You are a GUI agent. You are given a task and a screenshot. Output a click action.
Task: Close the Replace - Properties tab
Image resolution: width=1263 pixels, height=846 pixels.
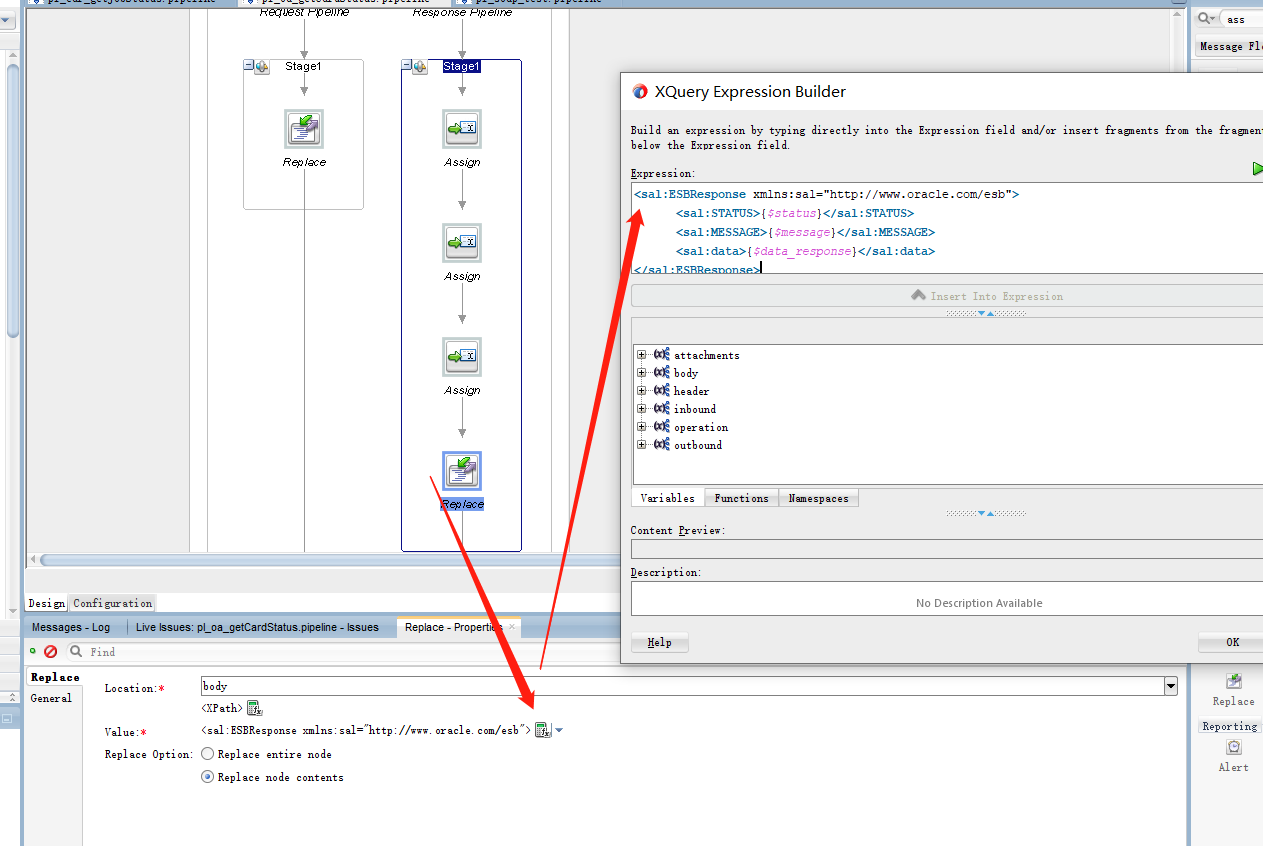512,626
